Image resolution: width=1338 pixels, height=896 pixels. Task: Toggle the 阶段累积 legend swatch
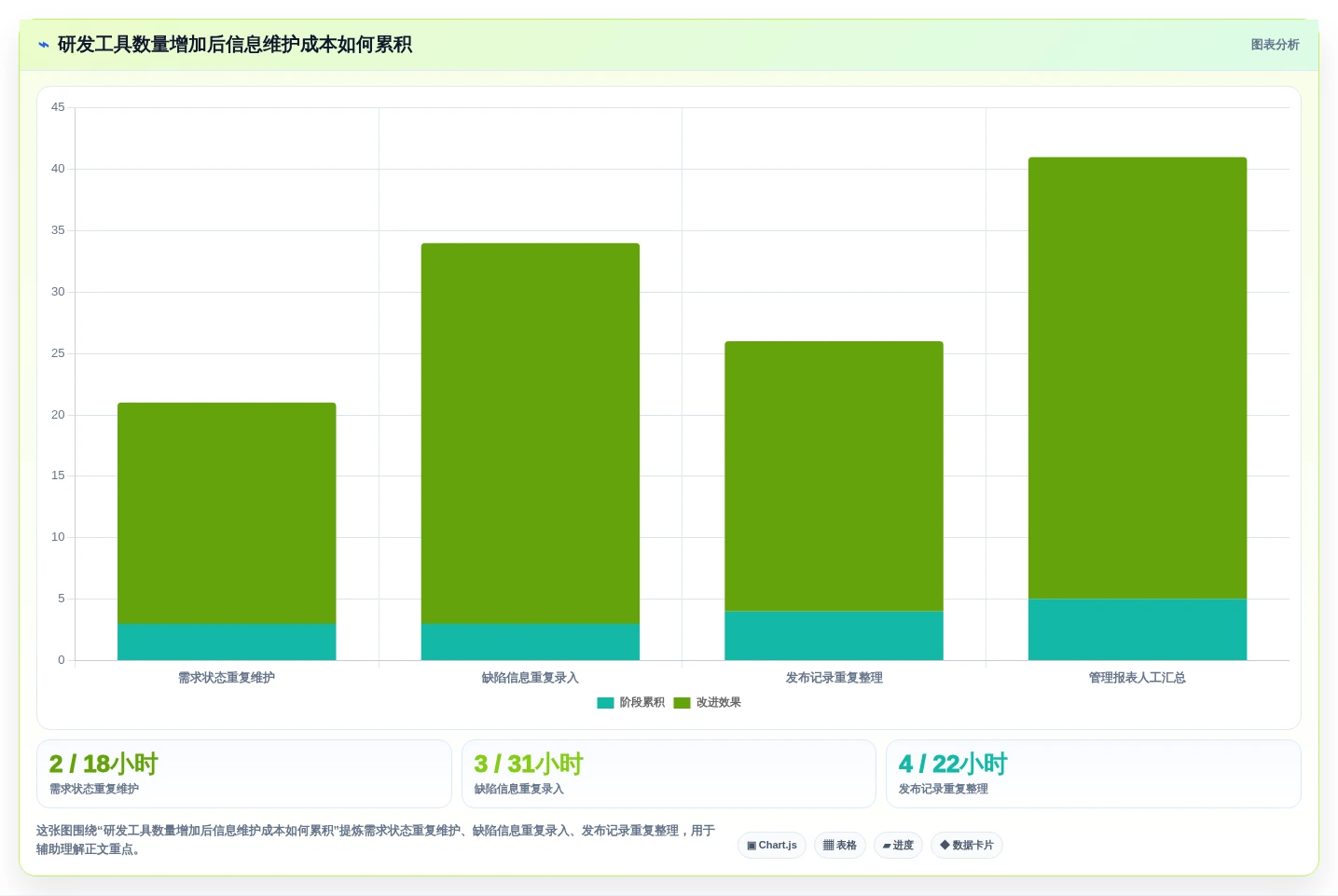(605, 703)
